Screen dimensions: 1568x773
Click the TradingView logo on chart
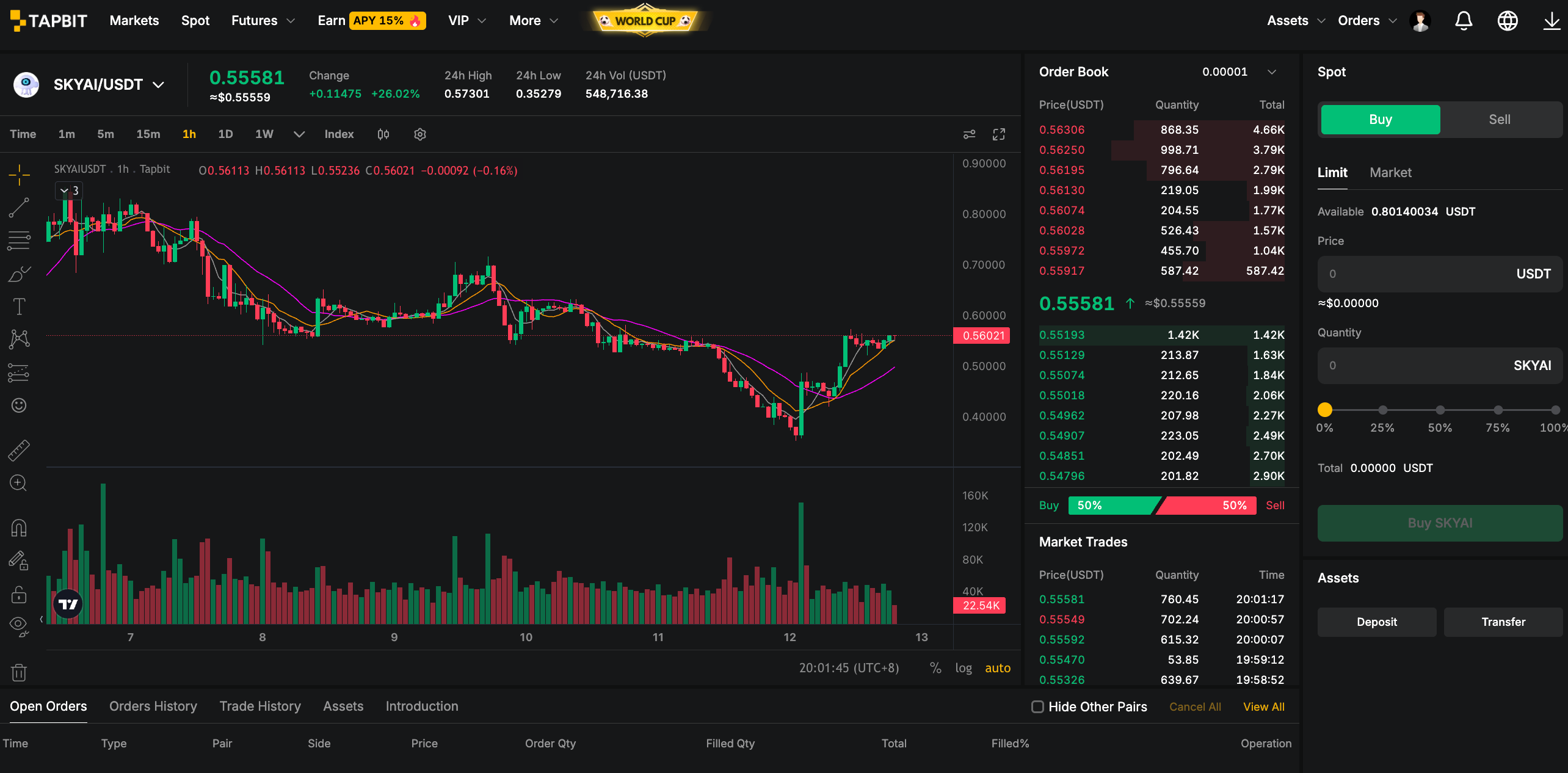68,604
